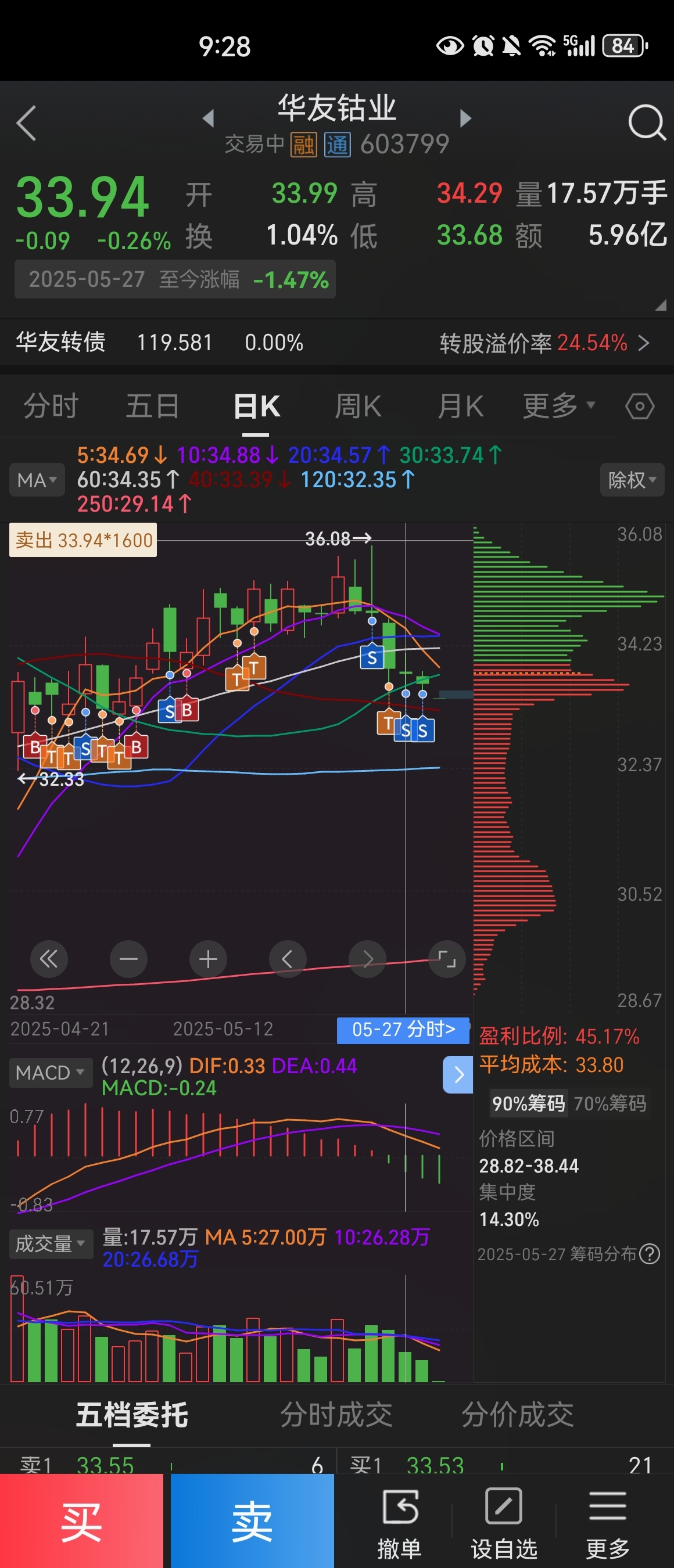Tap current price 33.94
Viewport: 674px width, 1568px height.
coord(82,197)
